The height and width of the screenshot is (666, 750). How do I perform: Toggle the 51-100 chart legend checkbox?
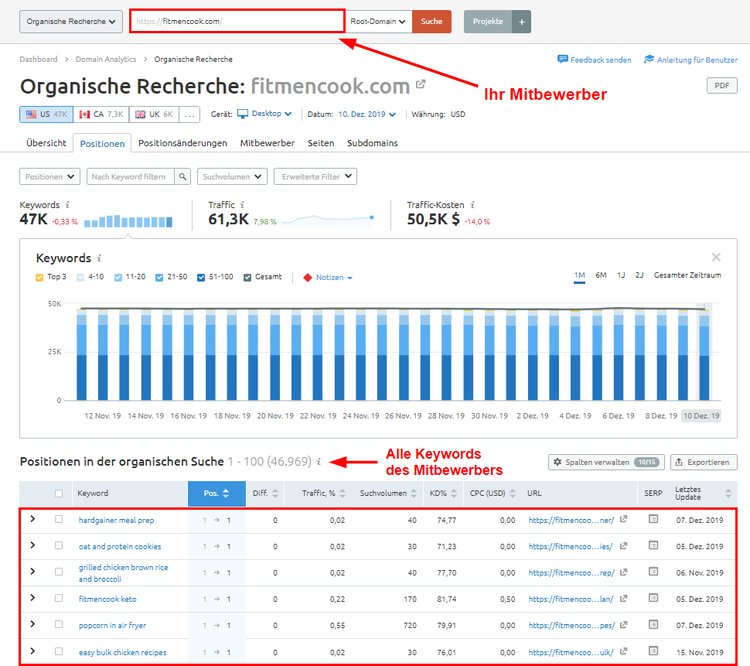(201, 278)
